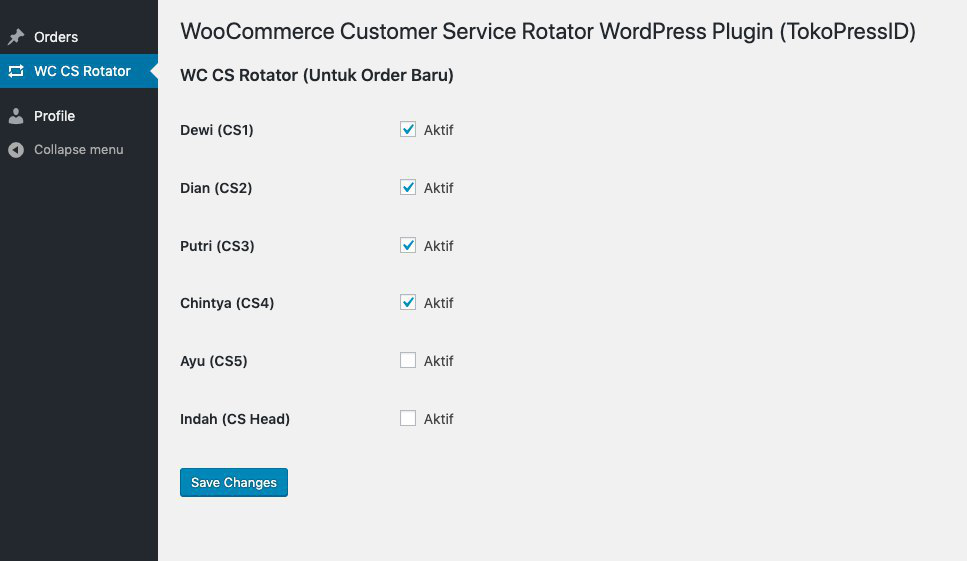The width and height of the screenshot is (967, 561).
Task: Click the Aktif label beside Indah (CS Head)
Action: pyautogui.click(x=438, y=419)
